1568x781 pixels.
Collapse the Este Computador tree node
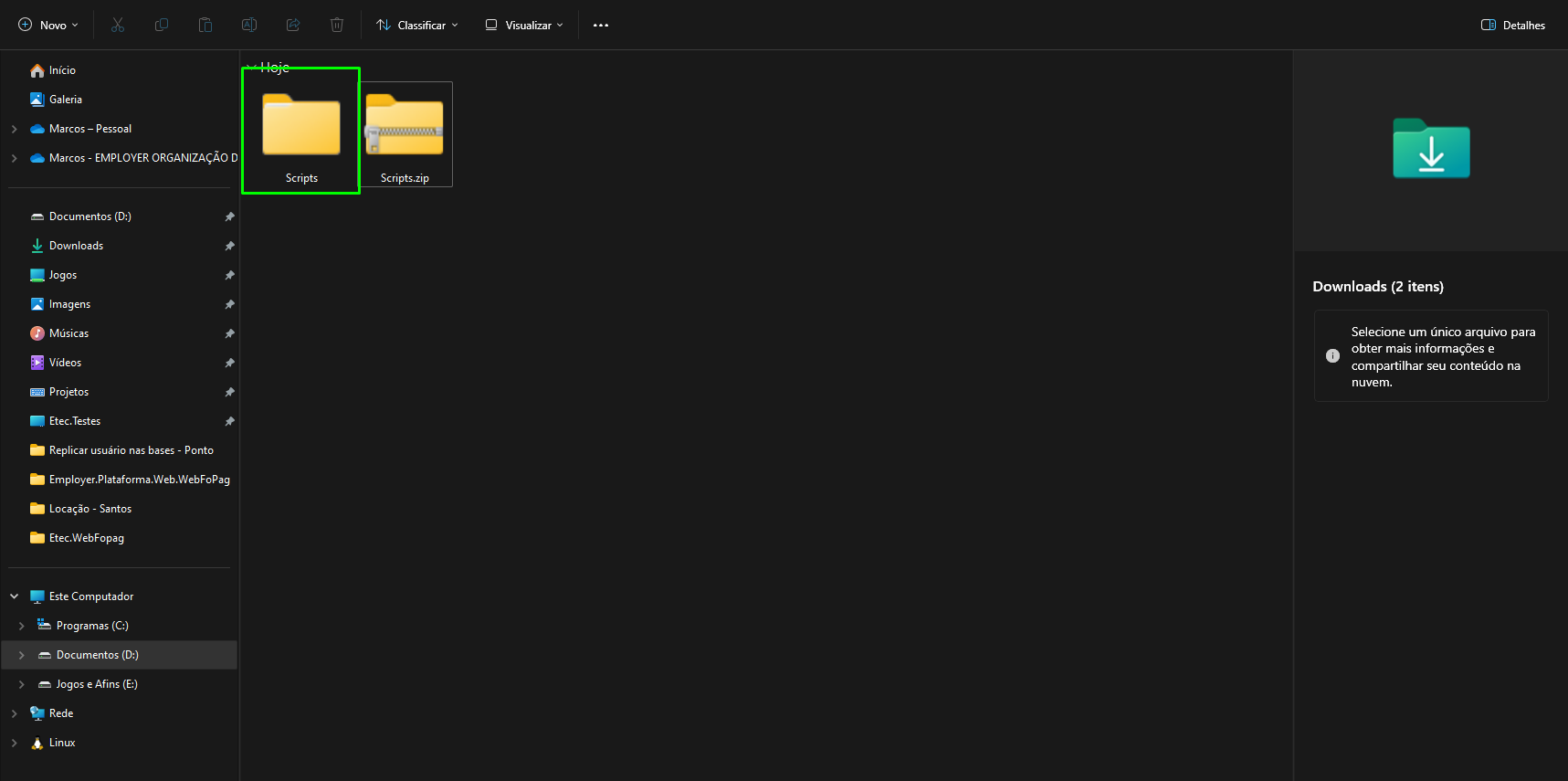[15, 596]
